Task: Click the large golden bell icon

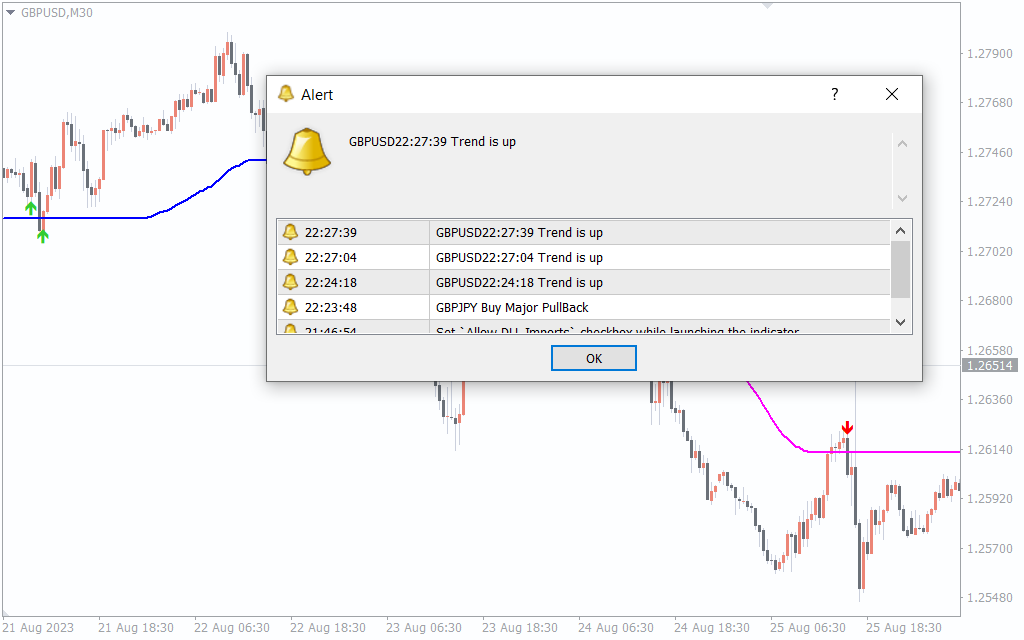Action: (x=307, y=152)
